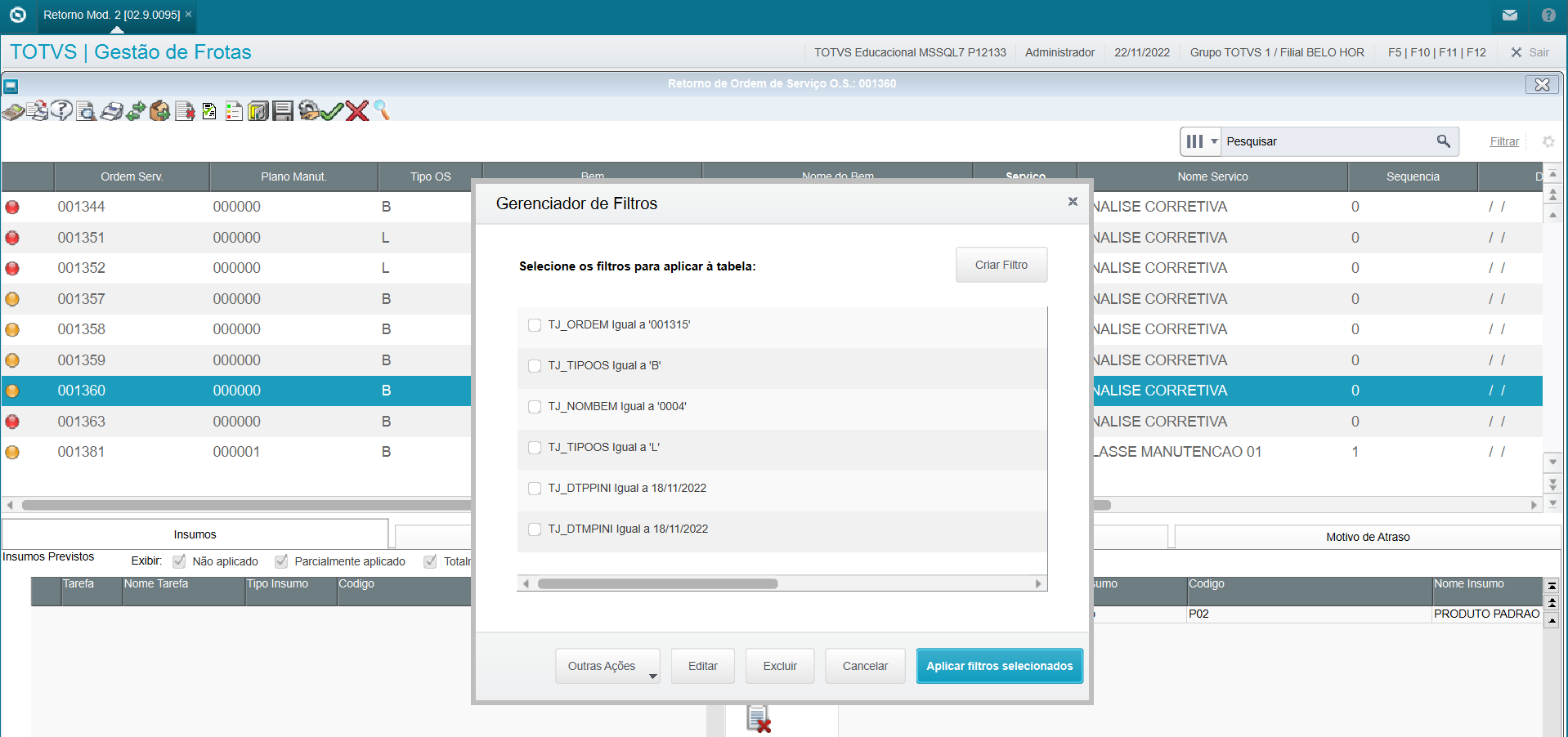
Task: Toggle the Não aplicado checkbox
Action: pyautogui.click(x=179, y=561)
